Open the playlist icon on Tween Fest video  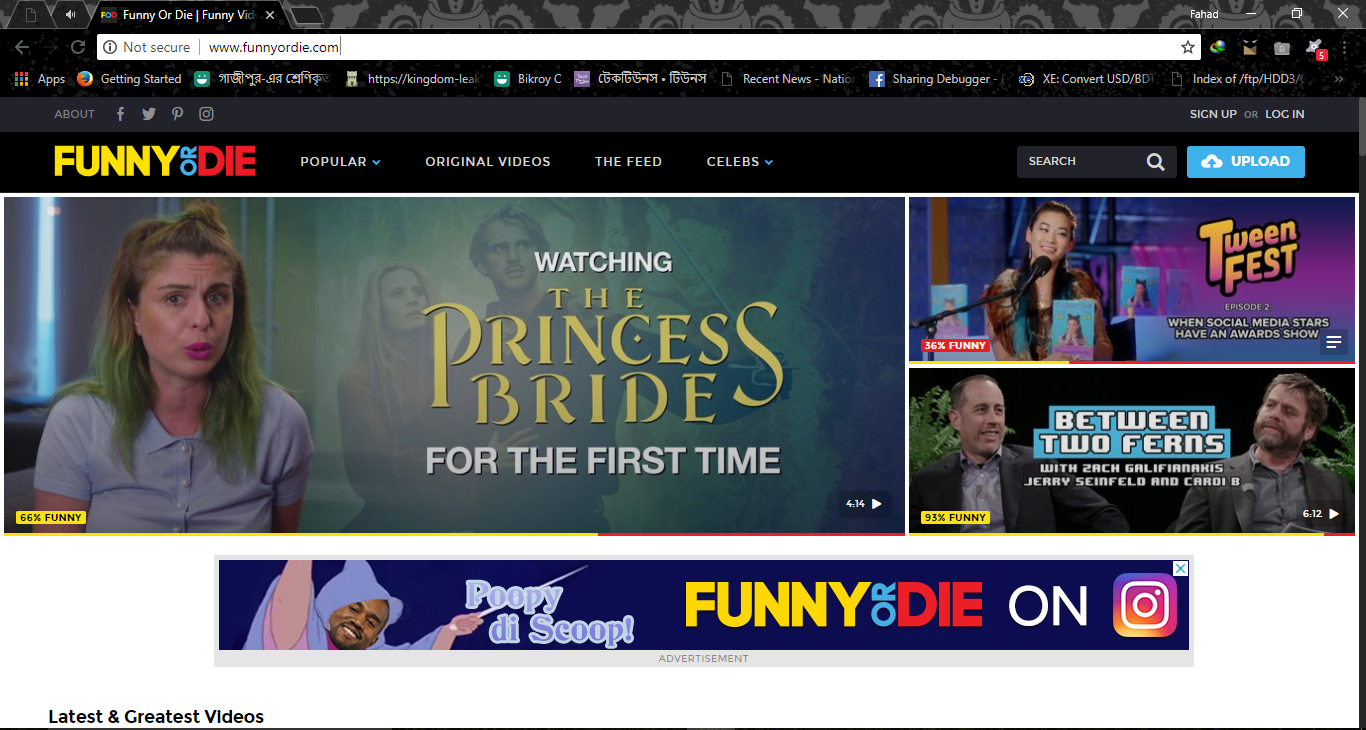(1333, 343)
